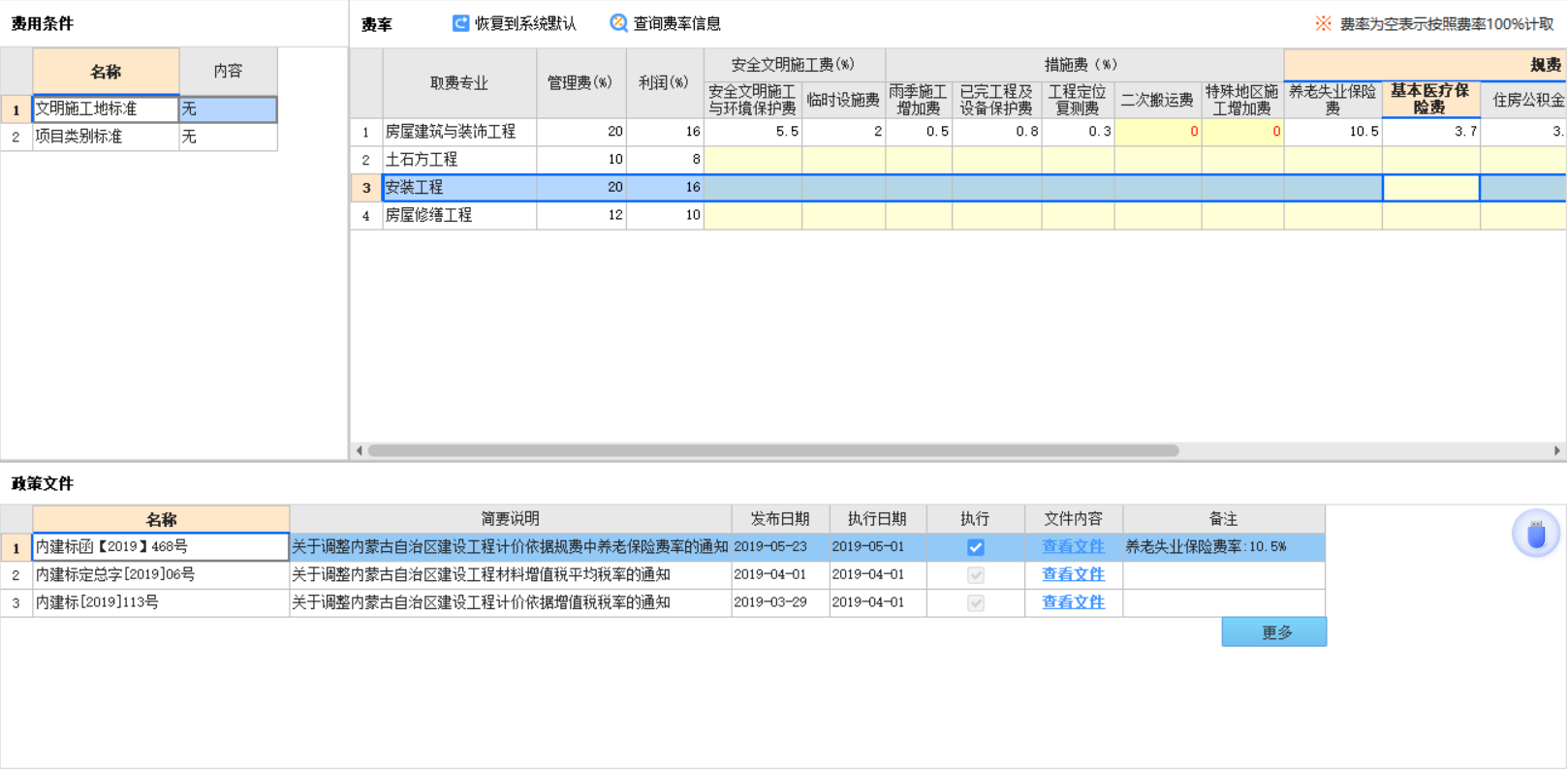
Task: Click the 费用条件 名称 column header
Action: click(x=106, y=72)
